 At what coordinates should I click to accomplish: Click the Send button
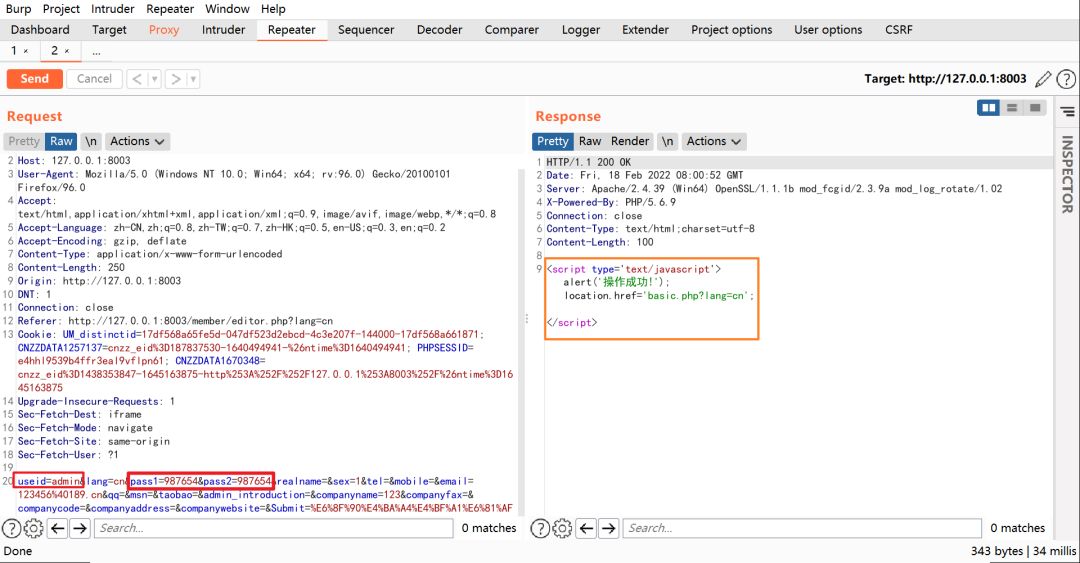(x=34, y=79)
